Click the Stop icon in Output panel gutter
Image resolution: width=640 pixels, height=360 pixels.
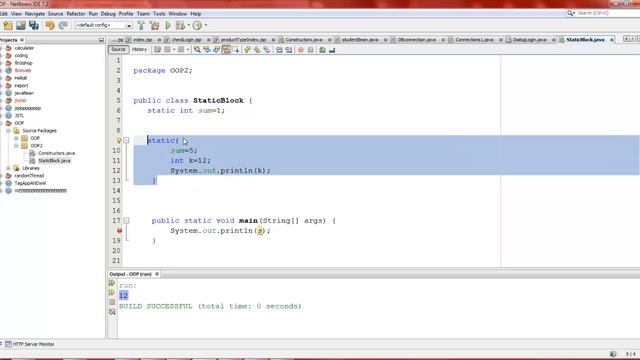pyautogui.click(x=112, y=302)
